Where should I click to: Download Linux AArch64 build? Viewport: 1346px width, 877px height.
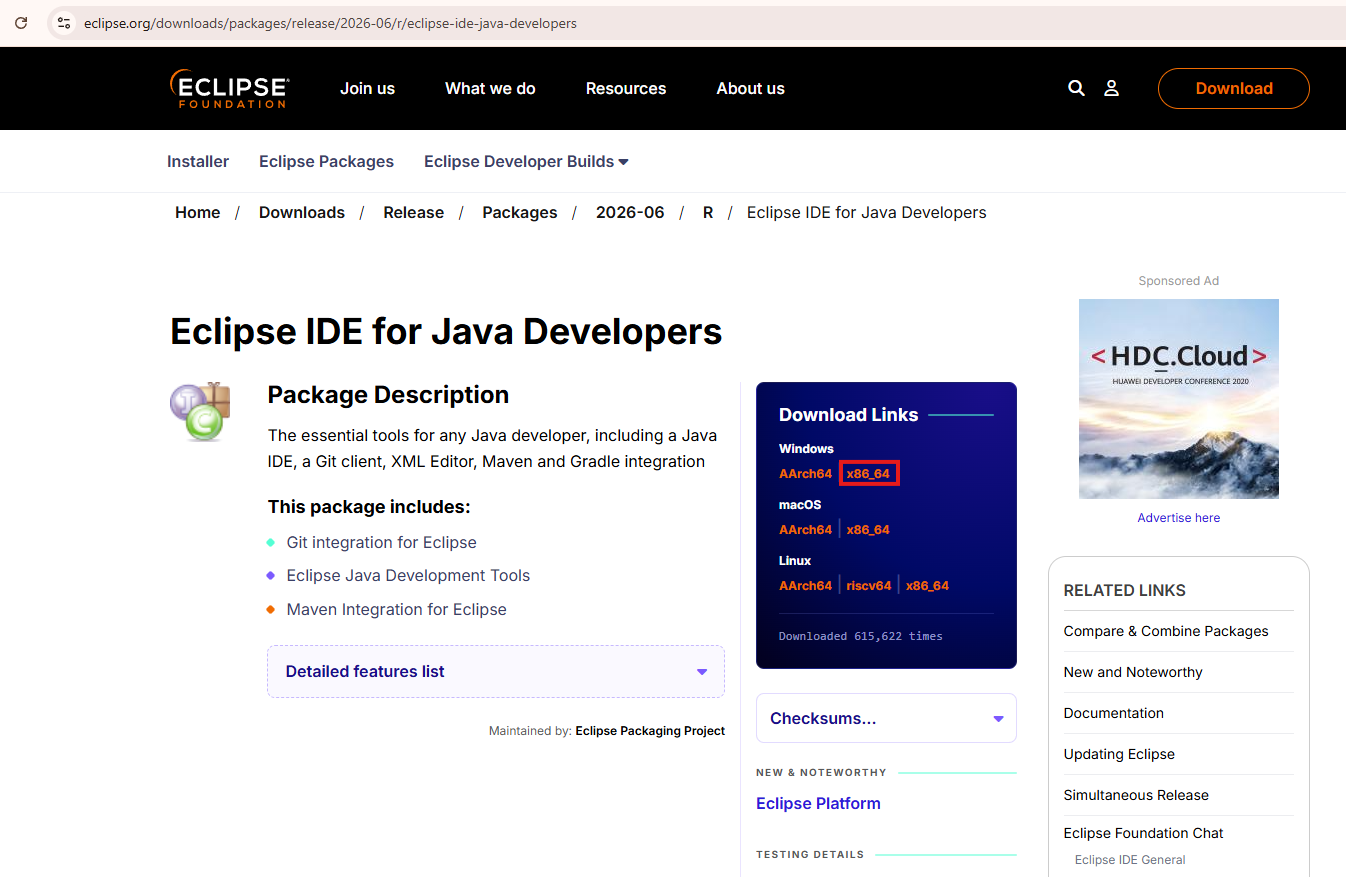point(805,586)
